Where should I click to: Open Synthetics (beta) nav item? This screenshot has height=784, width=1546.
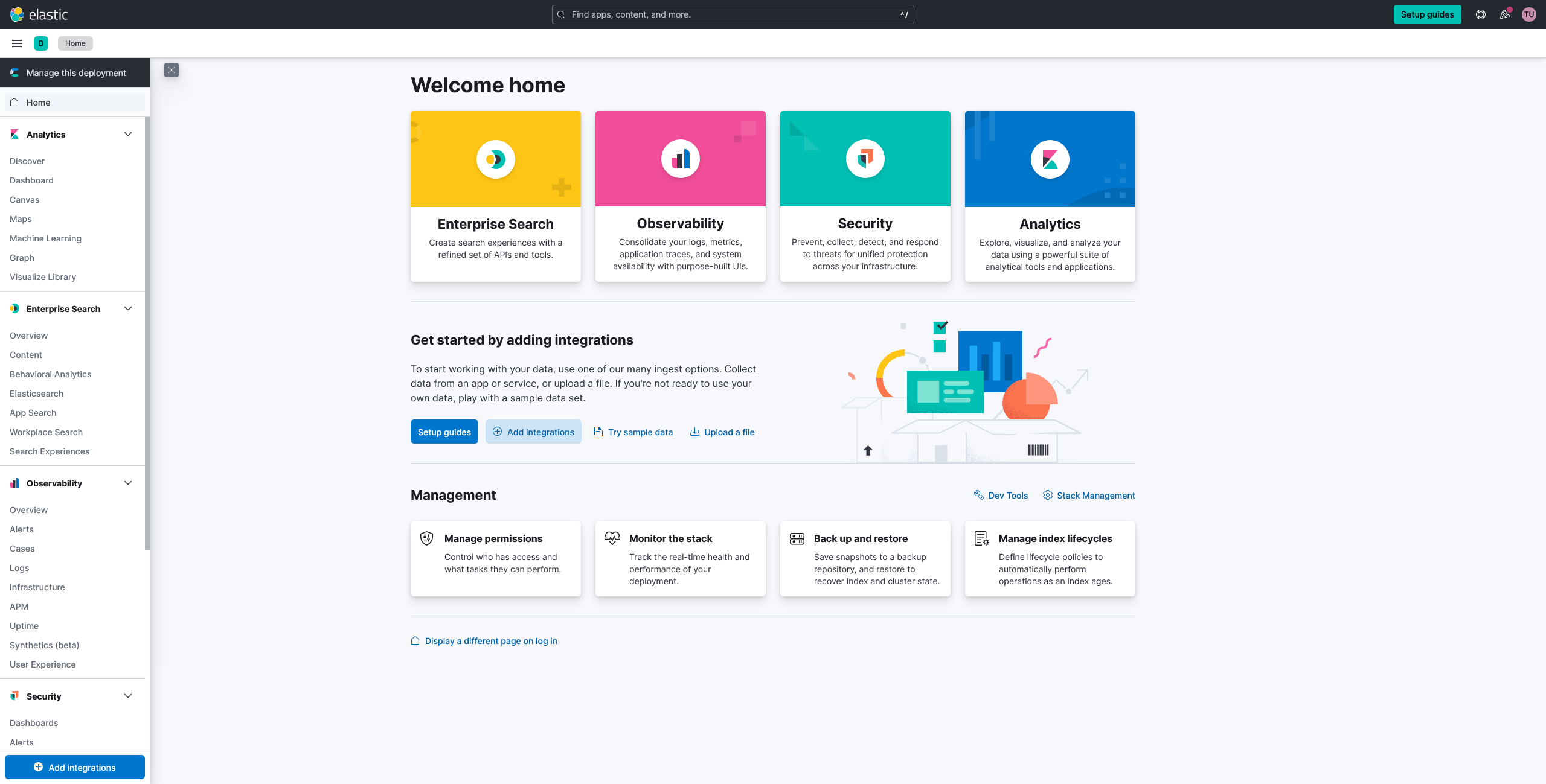click(44, 645)
